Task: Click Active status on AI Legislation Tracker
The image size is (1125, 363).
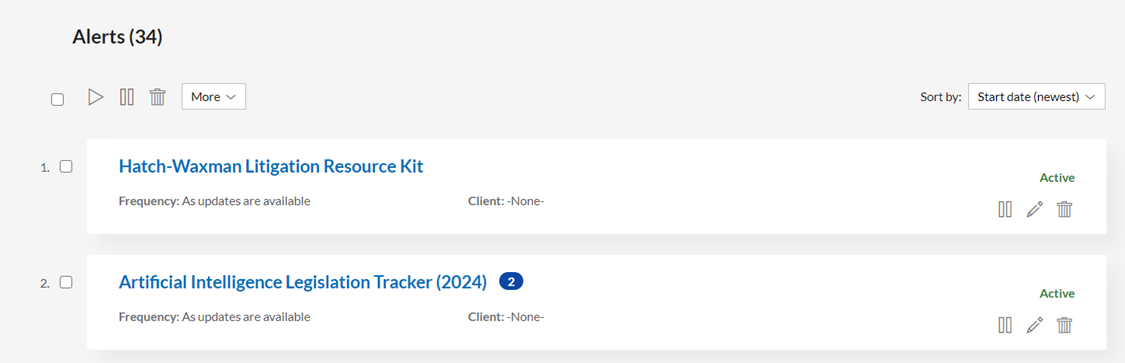Action: [1057, 293]
